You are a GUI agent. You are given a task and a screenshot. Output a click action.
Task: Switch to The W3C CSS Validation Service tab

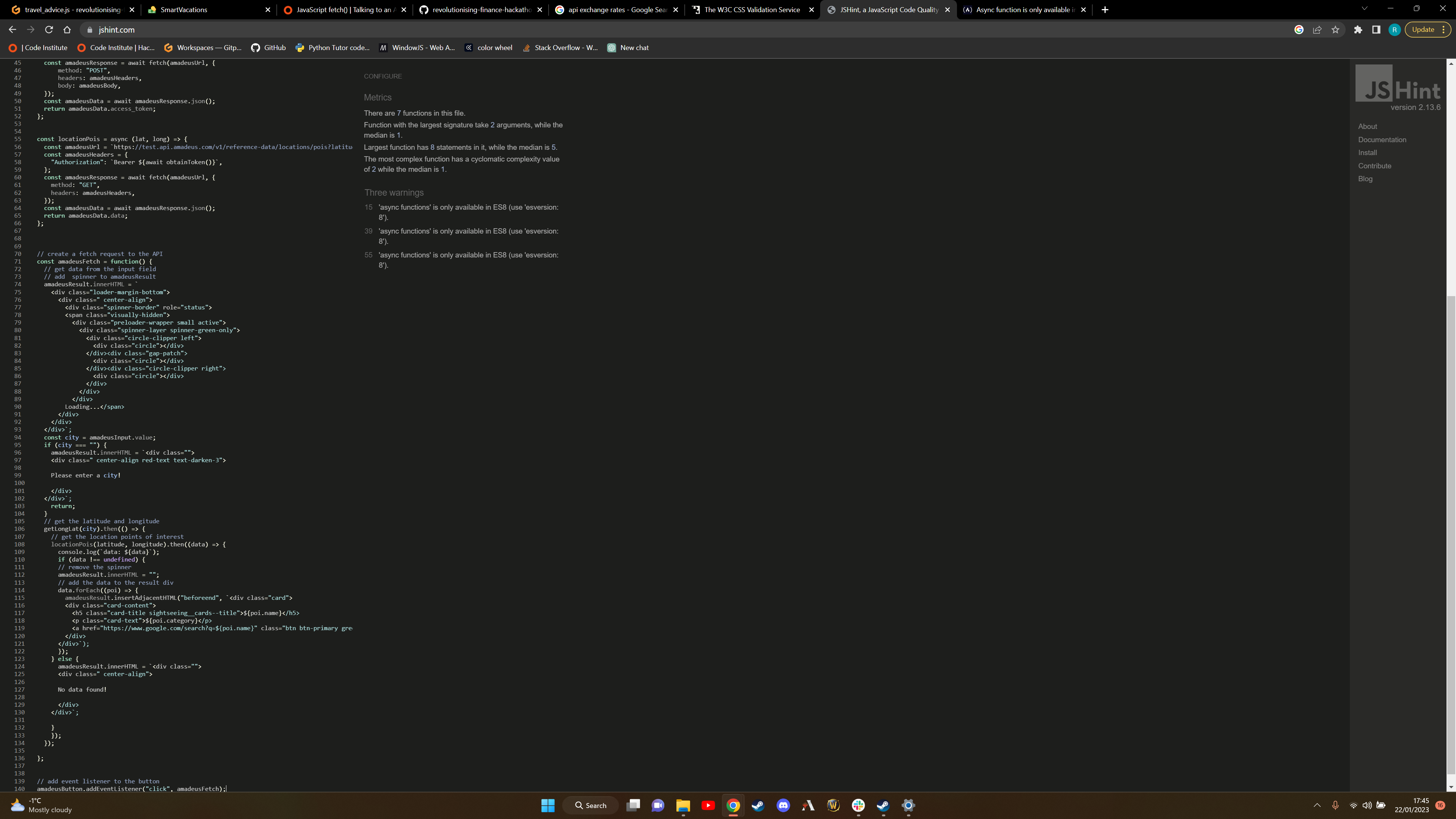[x=751, y=9]
